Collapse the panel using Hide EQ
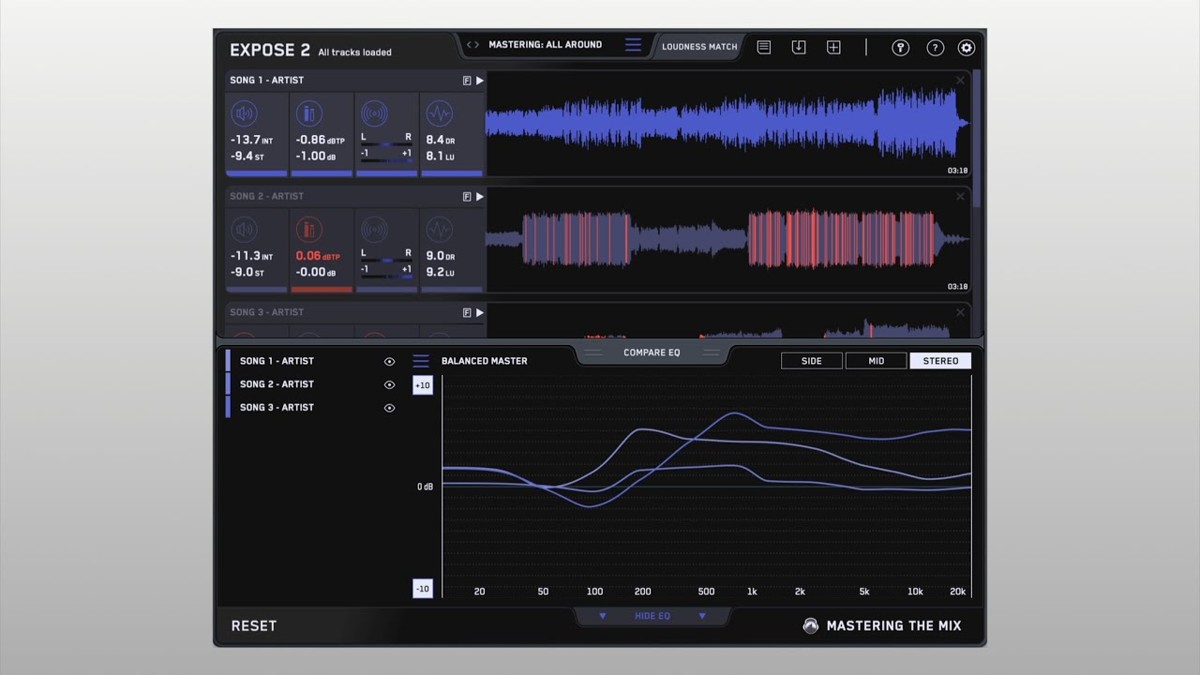This screenshot has width=1200, height=675. pos(652,616)
